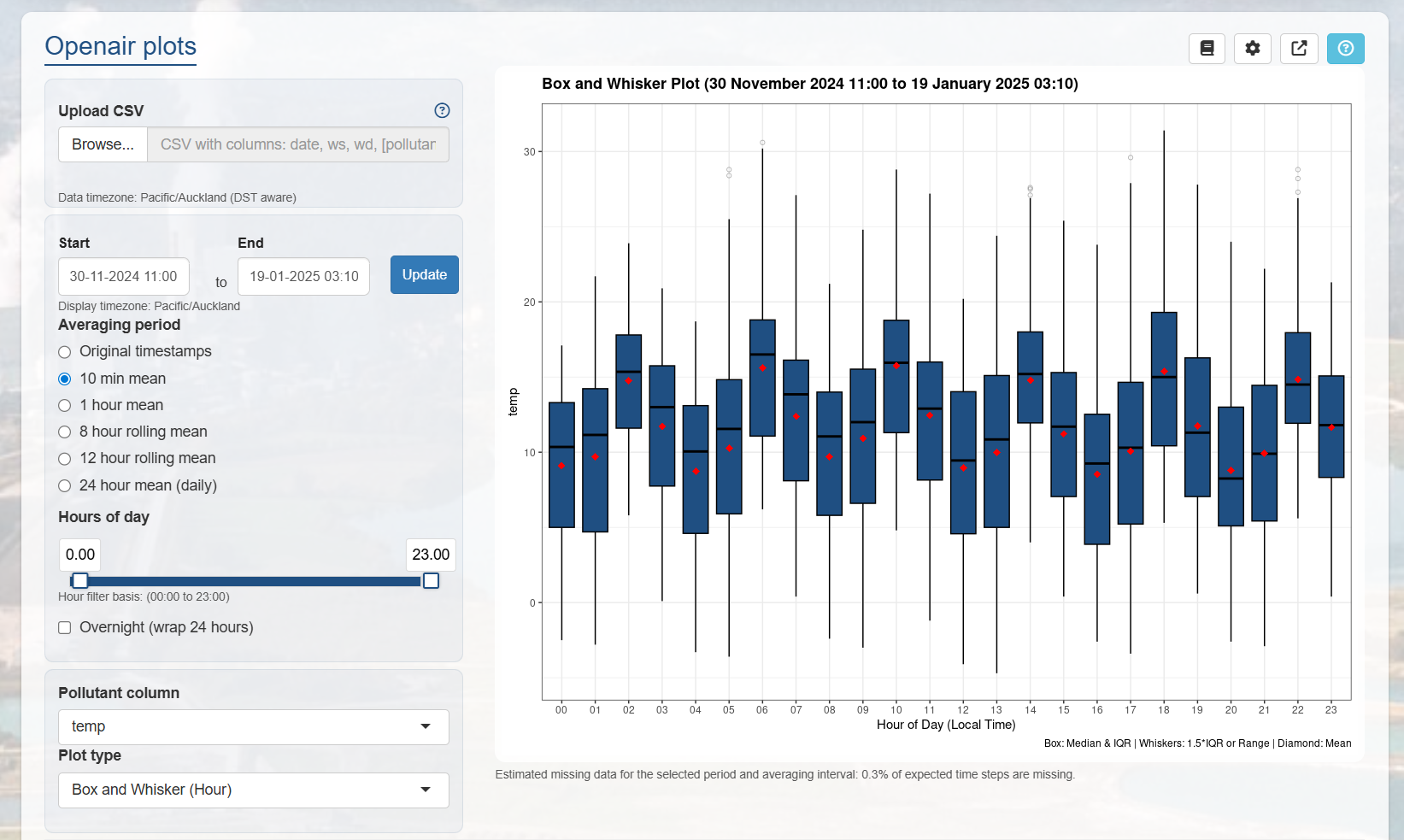Click the Update button
Viewport: 1404px width, 840px height.
click(425, 275)
